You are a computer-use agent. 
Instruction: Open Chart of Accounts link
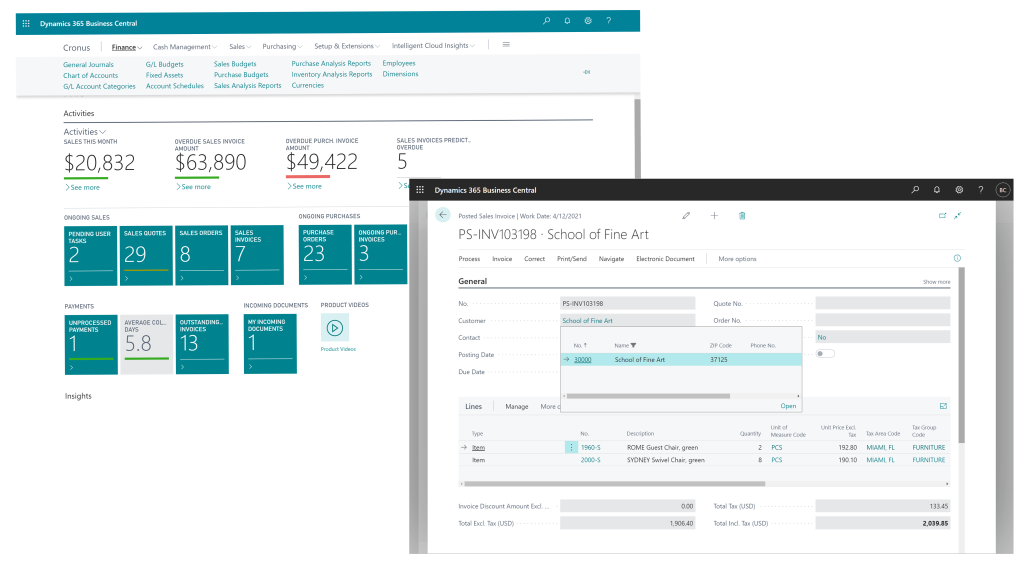coord(90,76)
